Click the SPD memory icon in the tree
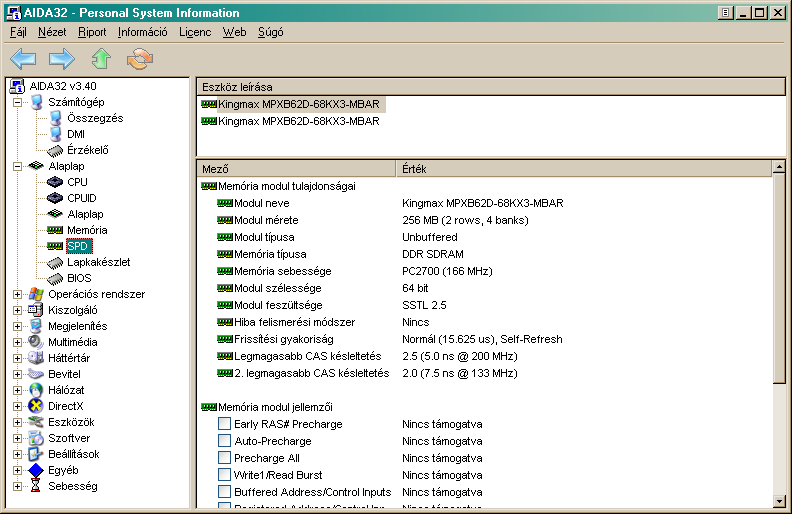Viewport: 792px width, 514px height. coord(55,246)
